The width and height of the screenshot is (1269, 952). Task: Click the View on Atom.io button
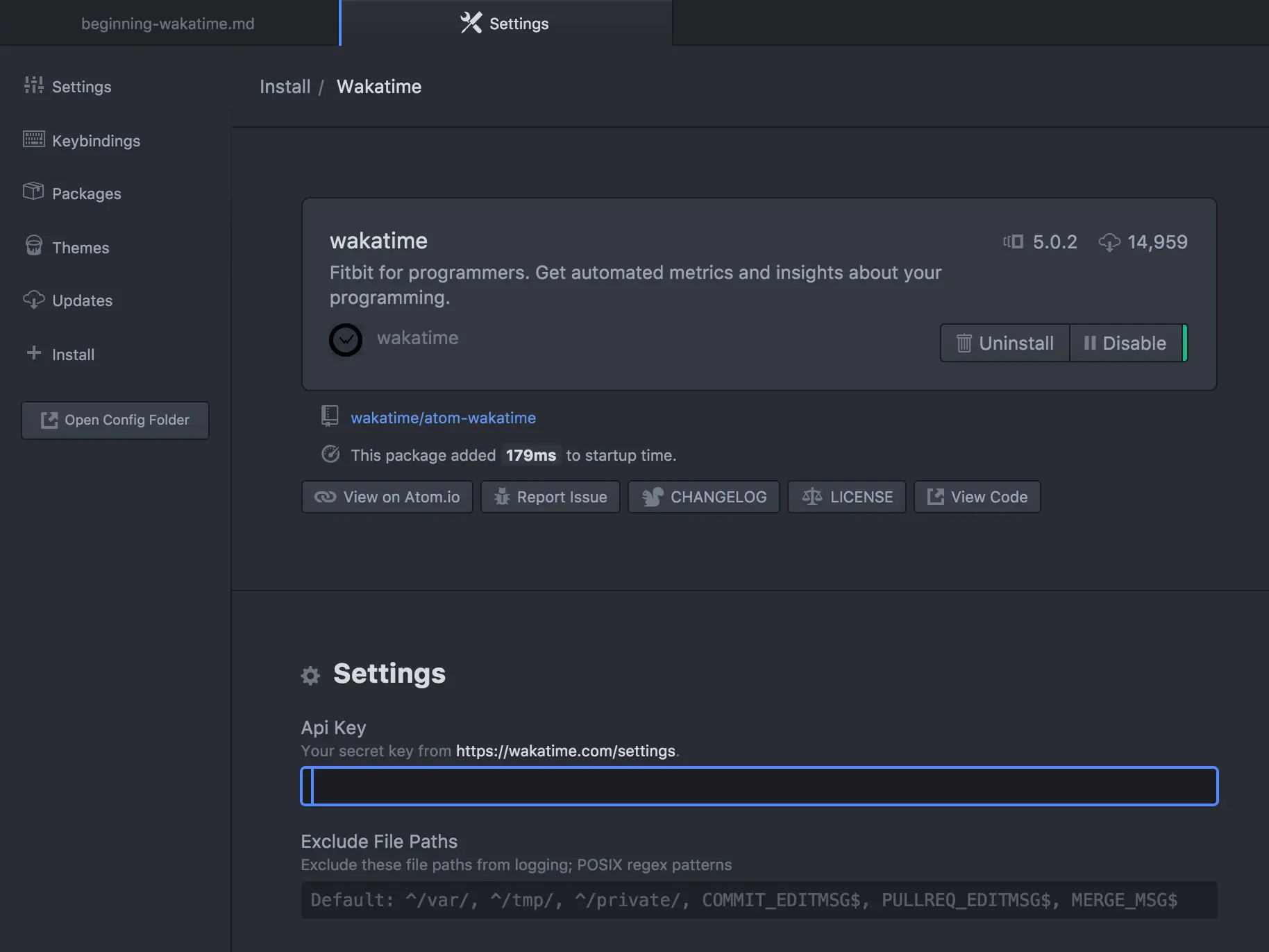pyautogui.click(x=387, y=497)
